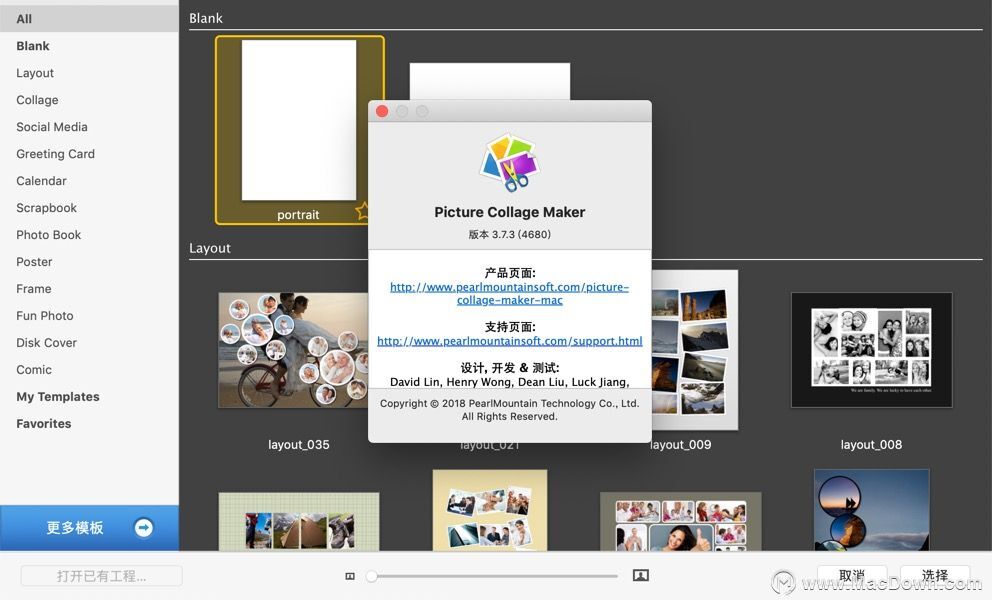Click the thumbnail size slider handle

pyautogui.click(x=372, y=576)
